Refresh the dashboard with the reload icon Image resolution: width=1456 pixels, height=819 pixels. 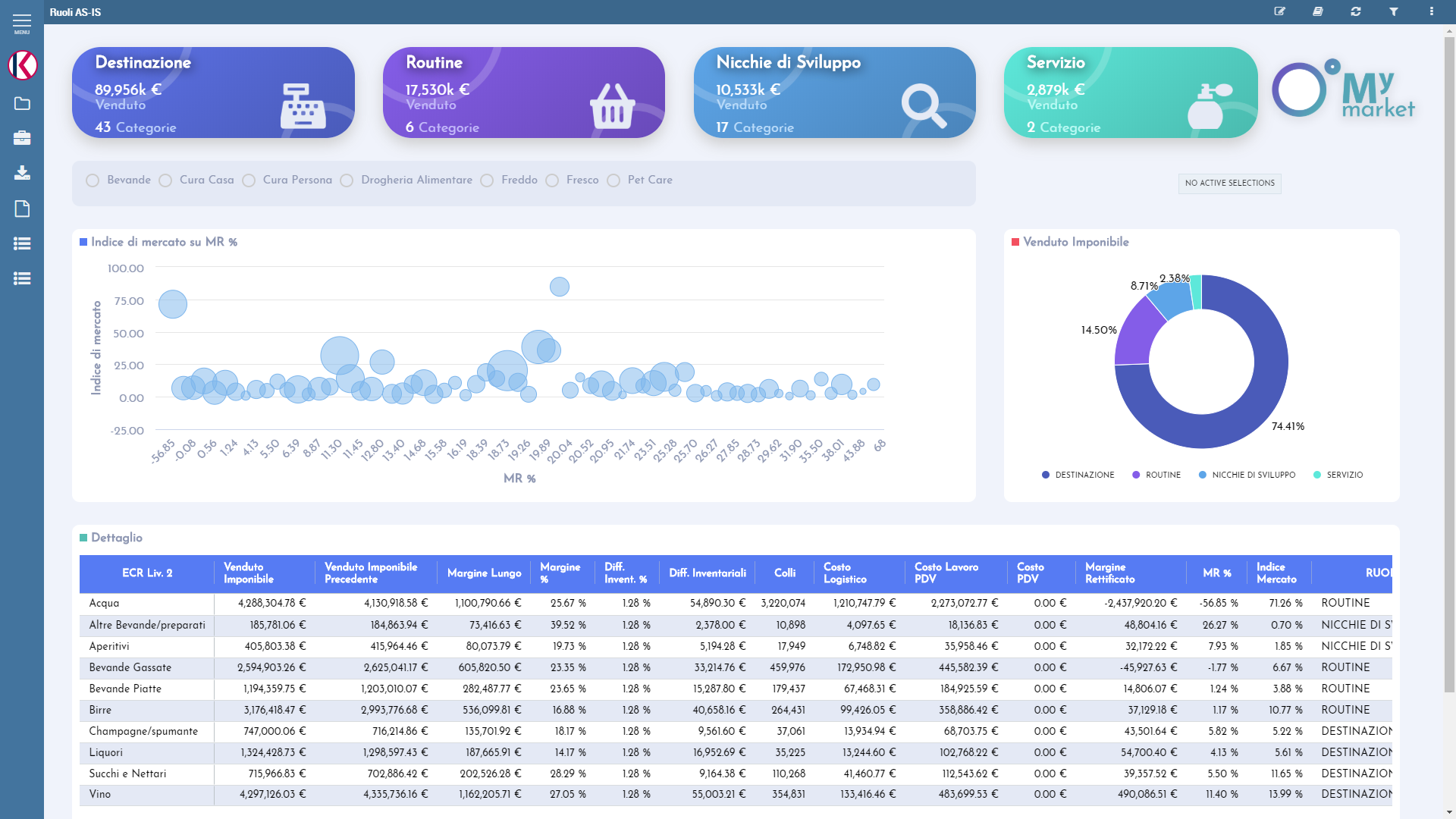click(1357, 11)
